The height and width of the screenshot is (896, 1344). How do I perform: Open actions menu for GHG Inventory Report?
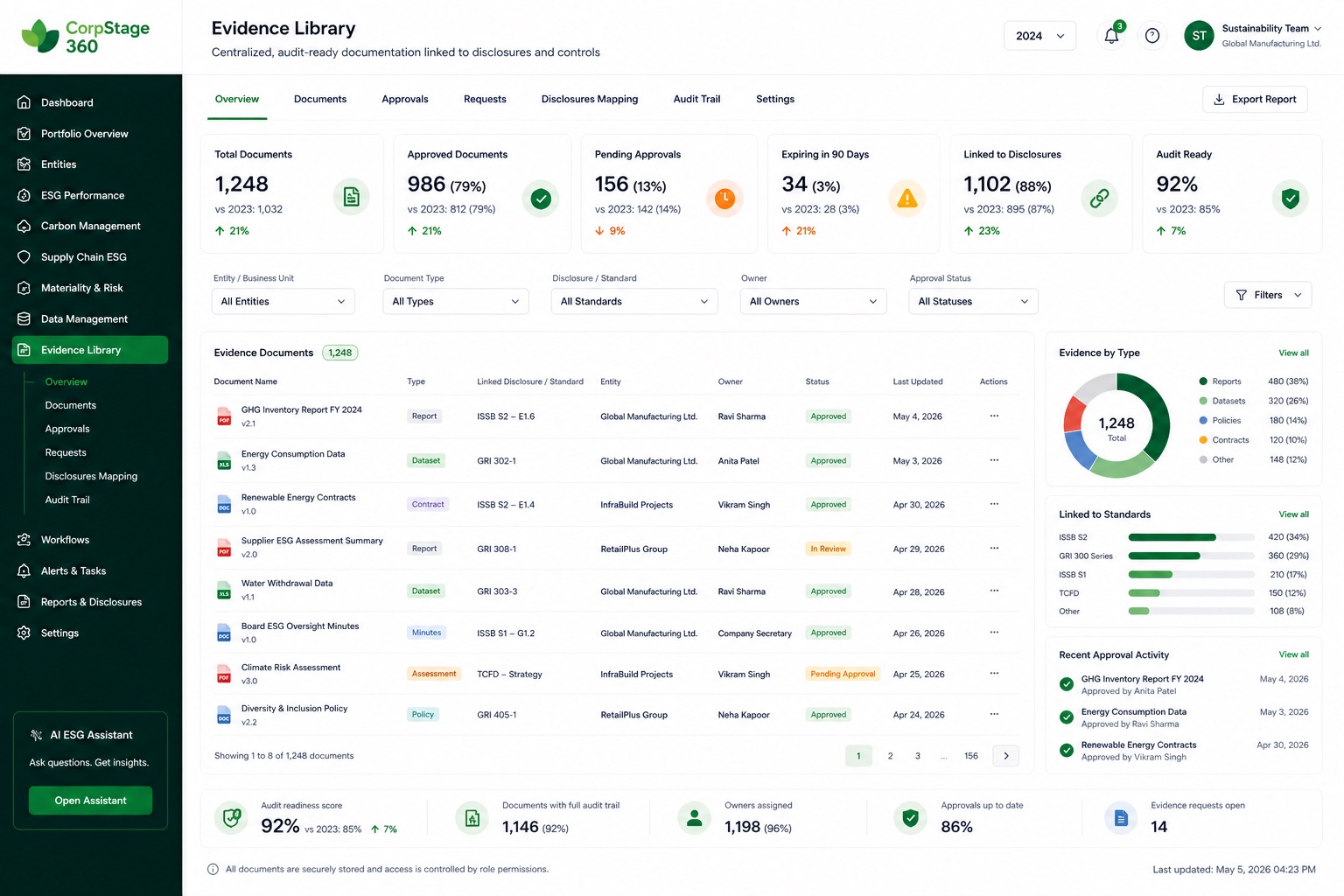(x=994, y=416)
